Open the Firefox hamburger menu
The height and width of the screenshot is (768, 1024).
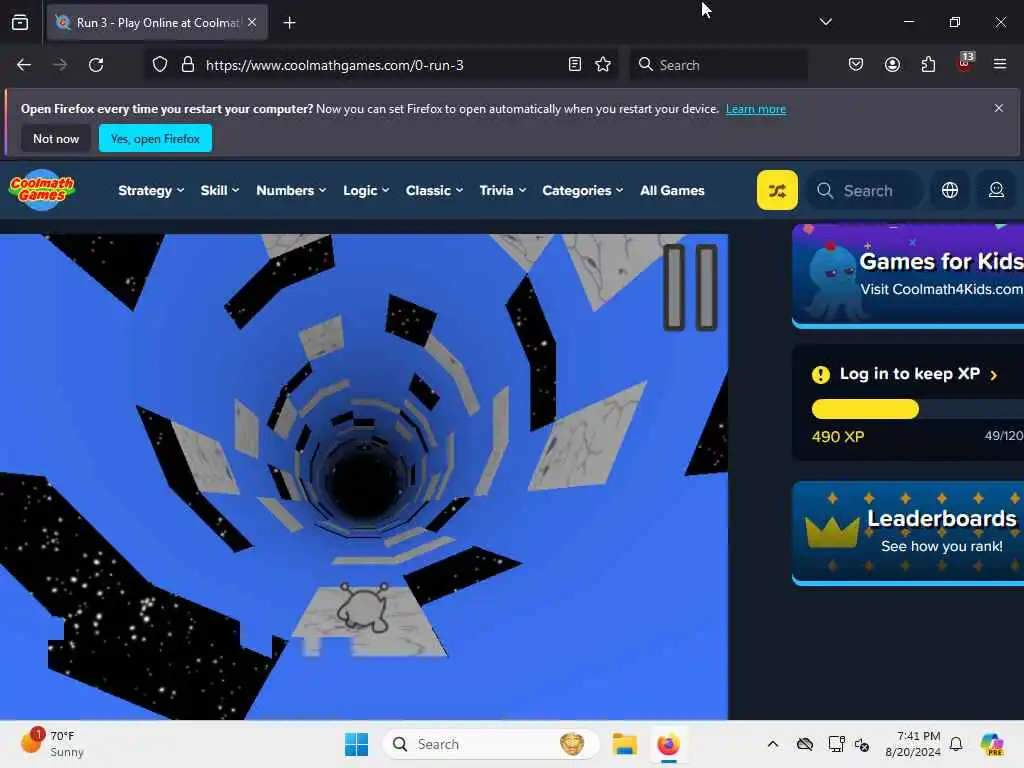[x=1000, y=64]
